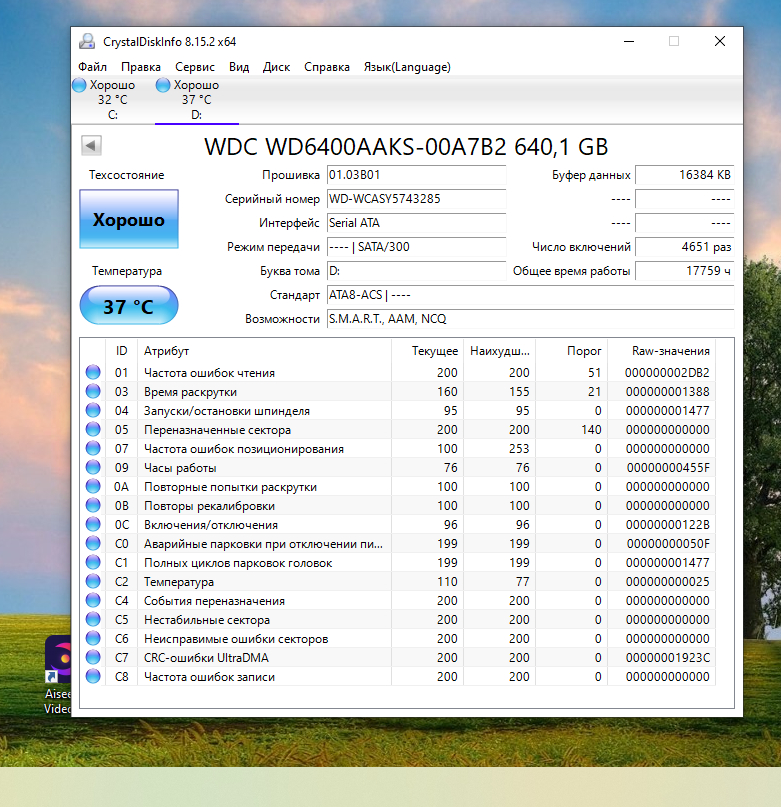The image size is (781, 807).
Task: Click the Текущее column header
Action: [x=427, y=351]
